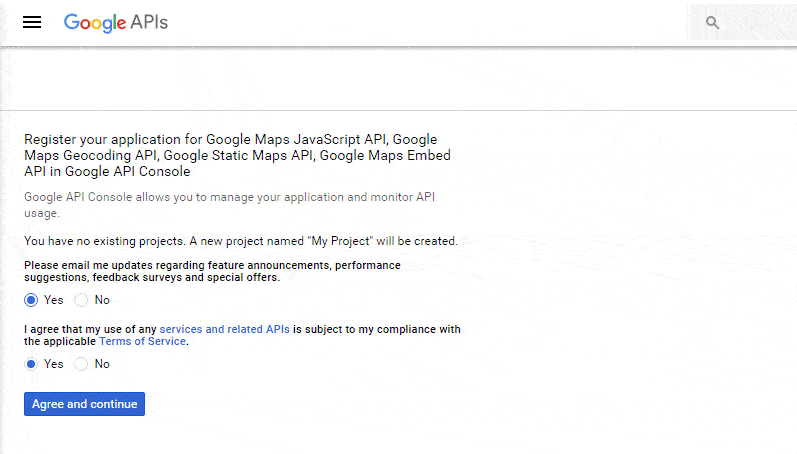Open the Terms of Service link
Image resolution: width=797 pixels, height=454 pixels.
tap(142, 341)
